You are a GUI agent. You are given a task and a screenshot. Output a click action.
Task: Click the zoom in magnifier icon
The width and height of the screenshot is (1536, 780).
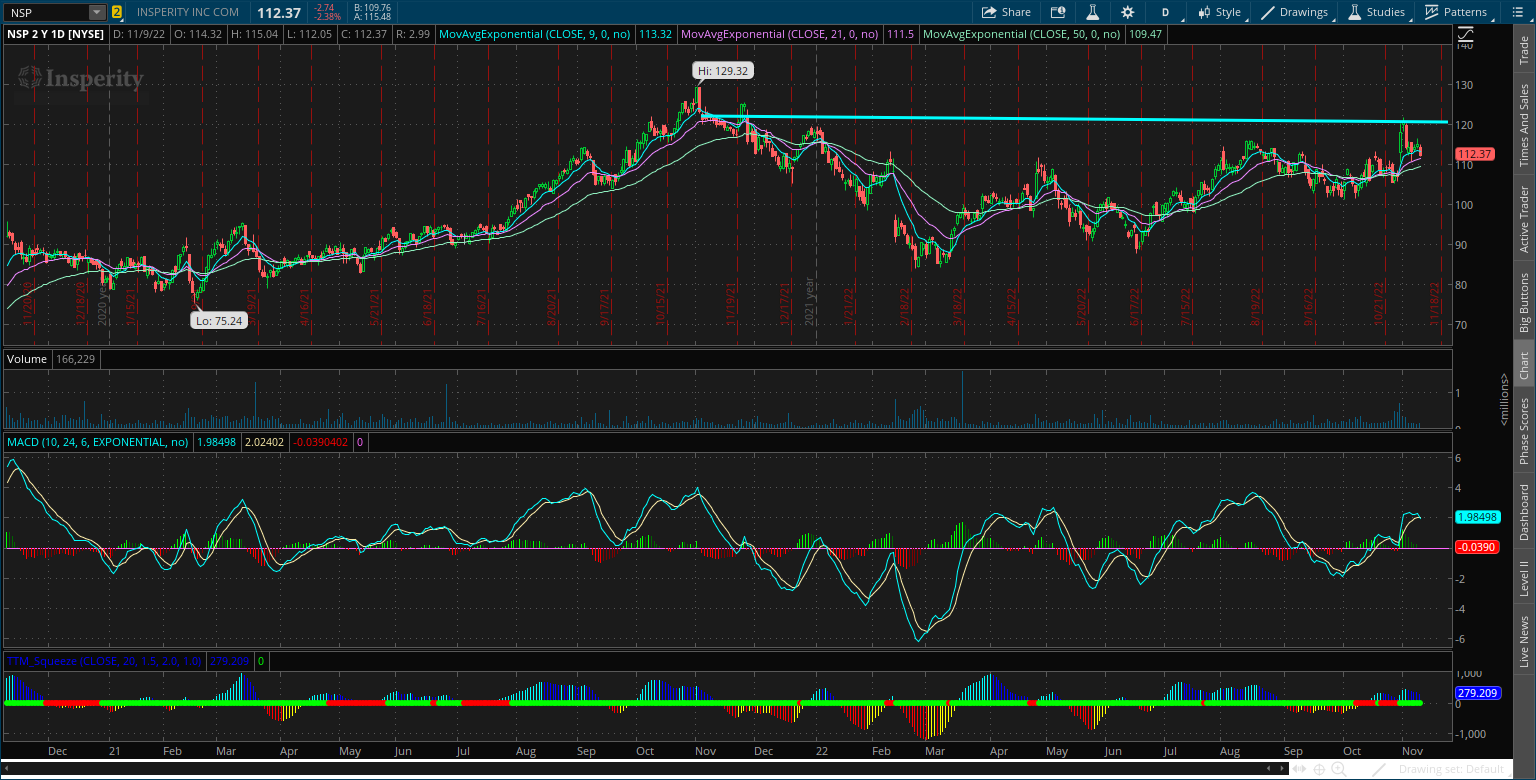coord(1341,769)
